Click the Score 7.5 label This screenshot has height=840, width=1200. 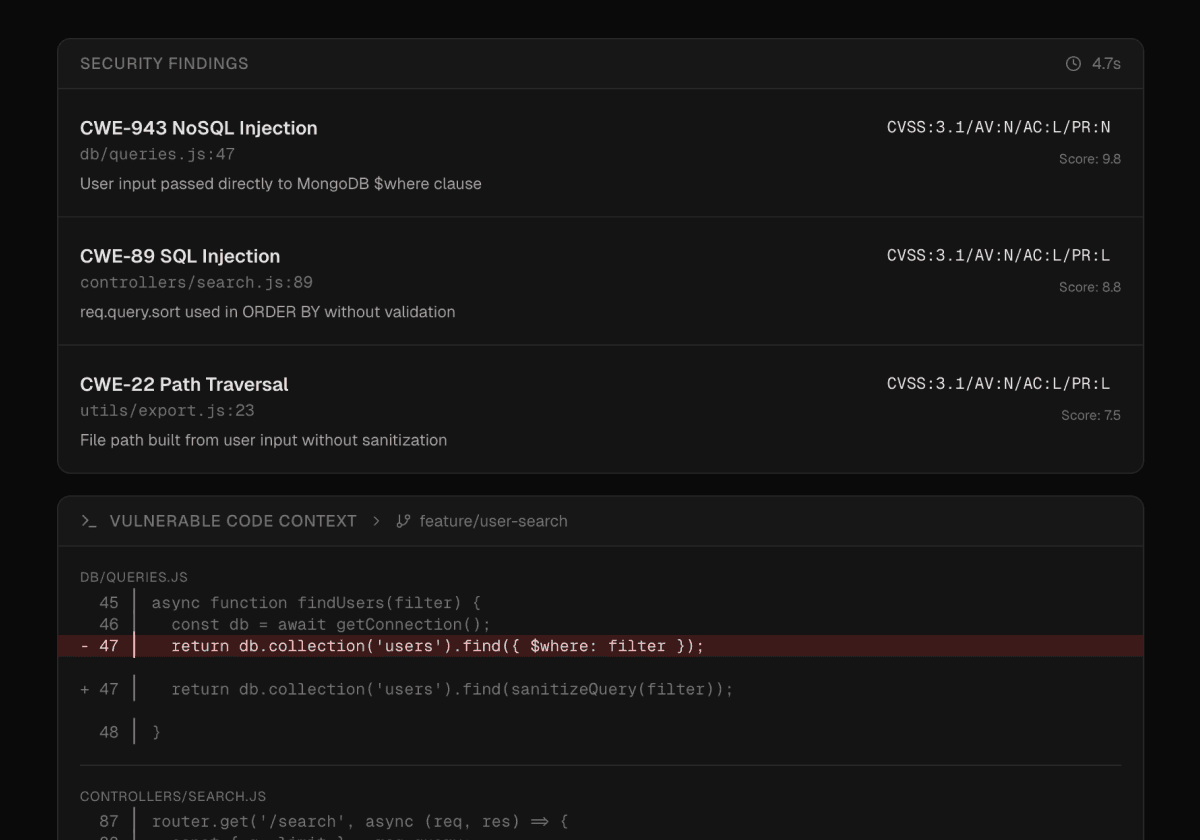(1090, 415)
